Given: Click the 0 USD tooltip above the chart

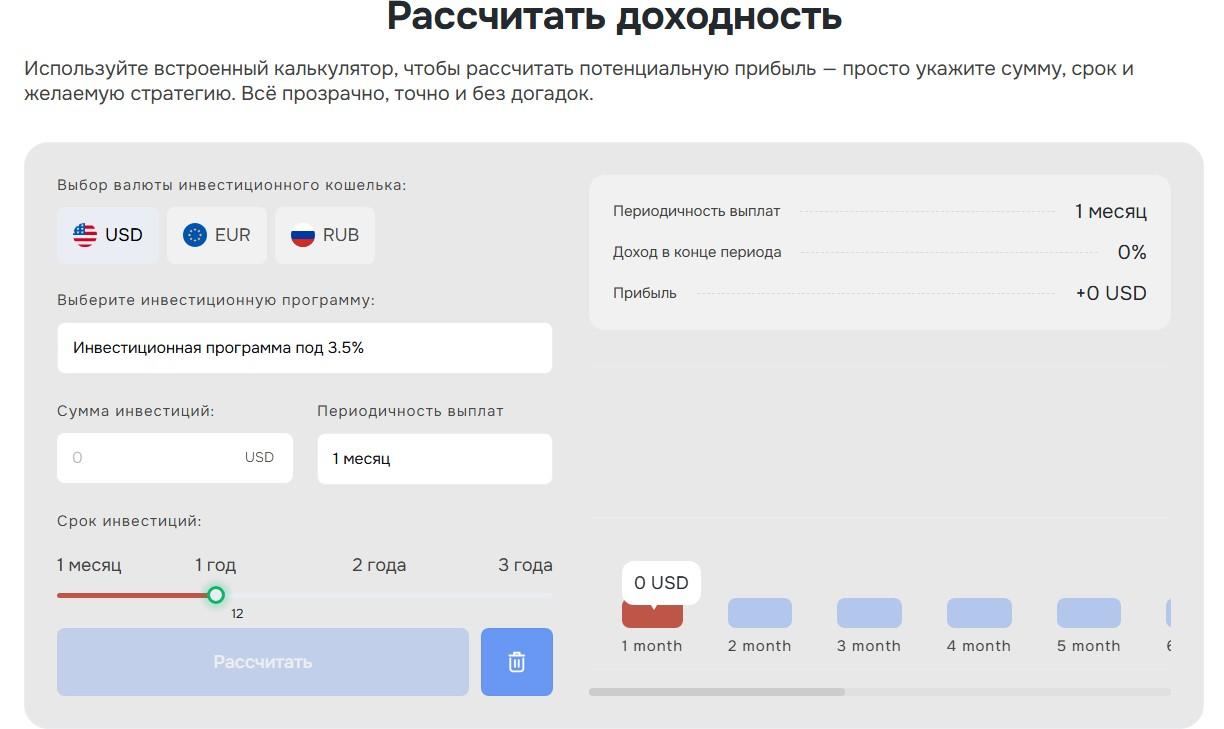Looking at the screenshot, I should click(661, 583).
